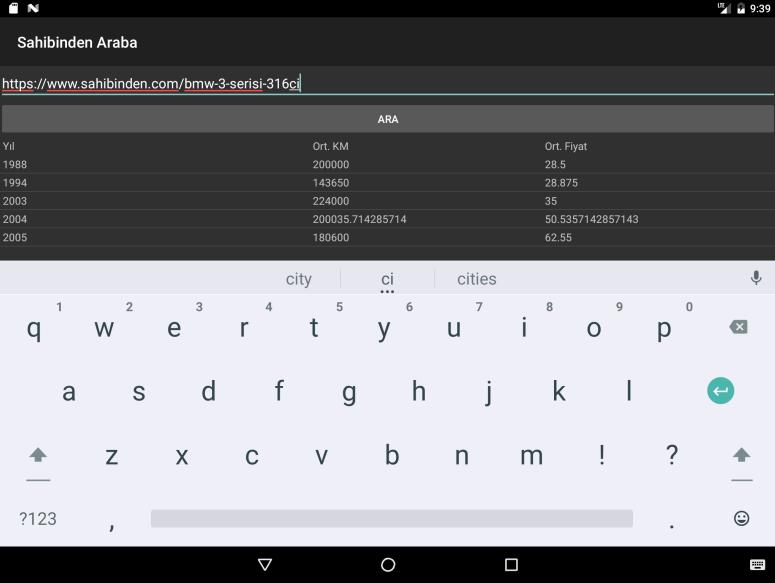
Task: Choose the 'ci' suggestion
Action: tap(388, 279)
